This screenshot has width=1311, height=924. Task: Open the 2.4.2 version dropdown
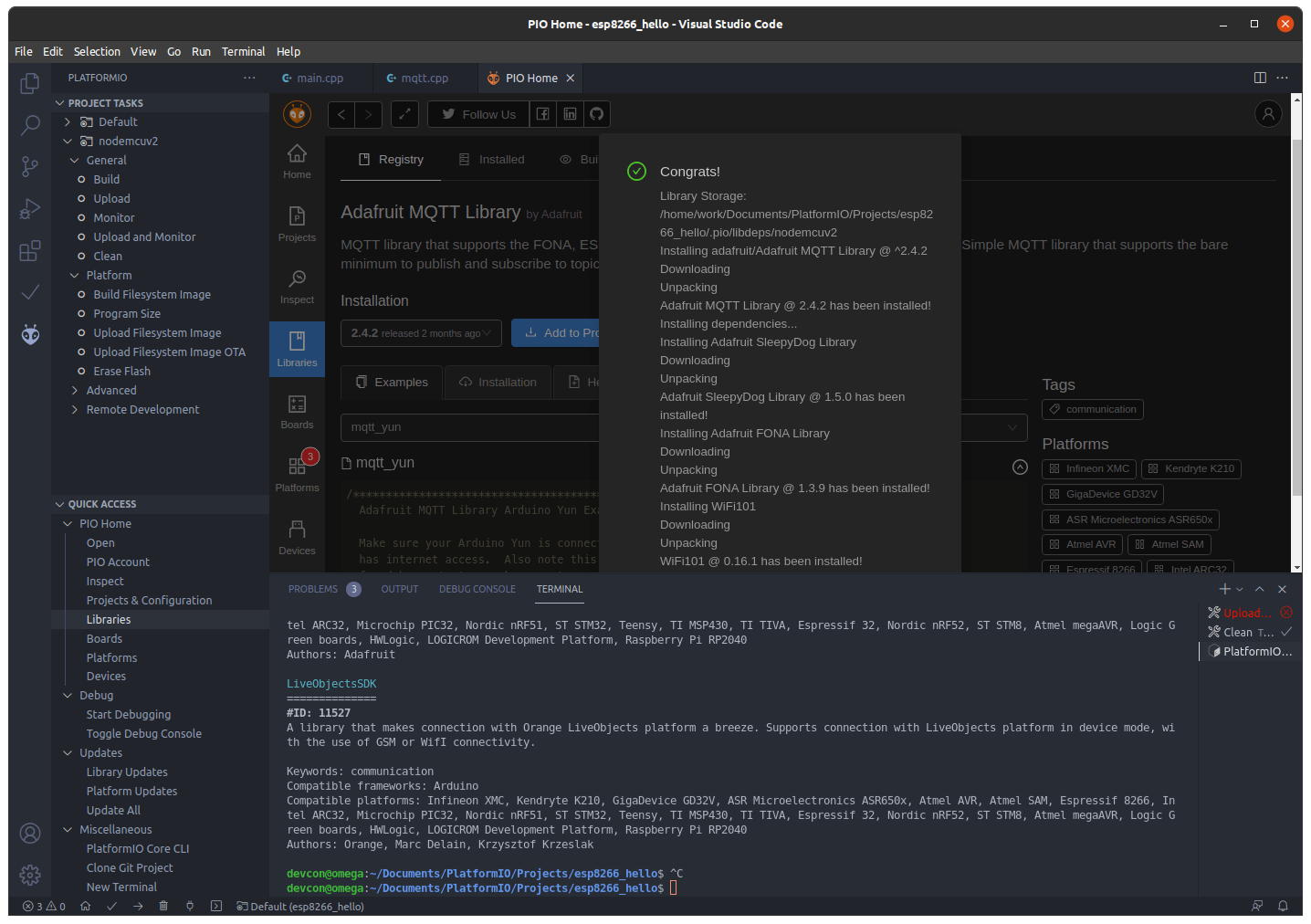[x=421, y=333]
